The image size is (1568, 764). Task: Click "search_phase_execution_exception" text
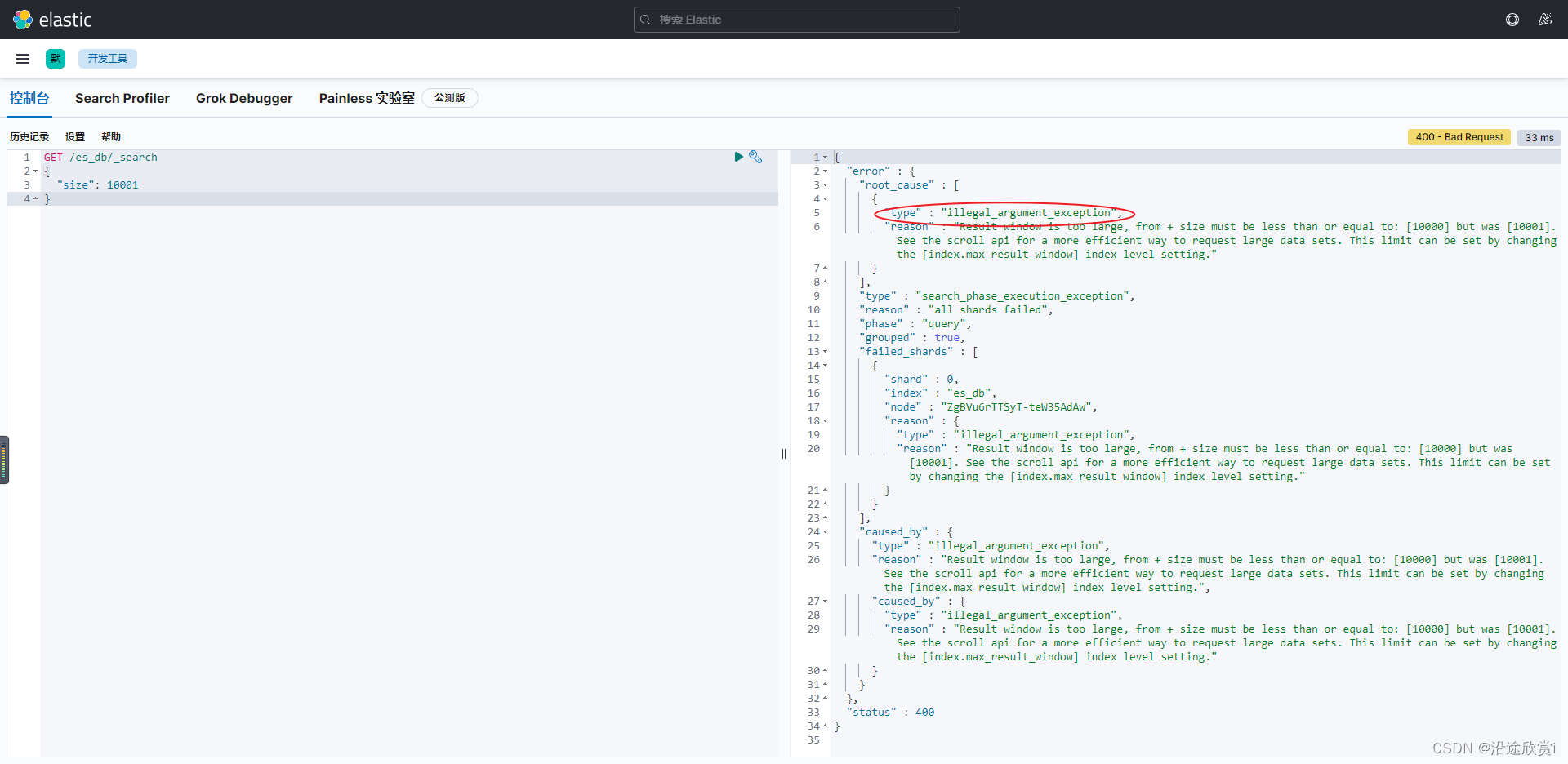tap(1024, 296)
